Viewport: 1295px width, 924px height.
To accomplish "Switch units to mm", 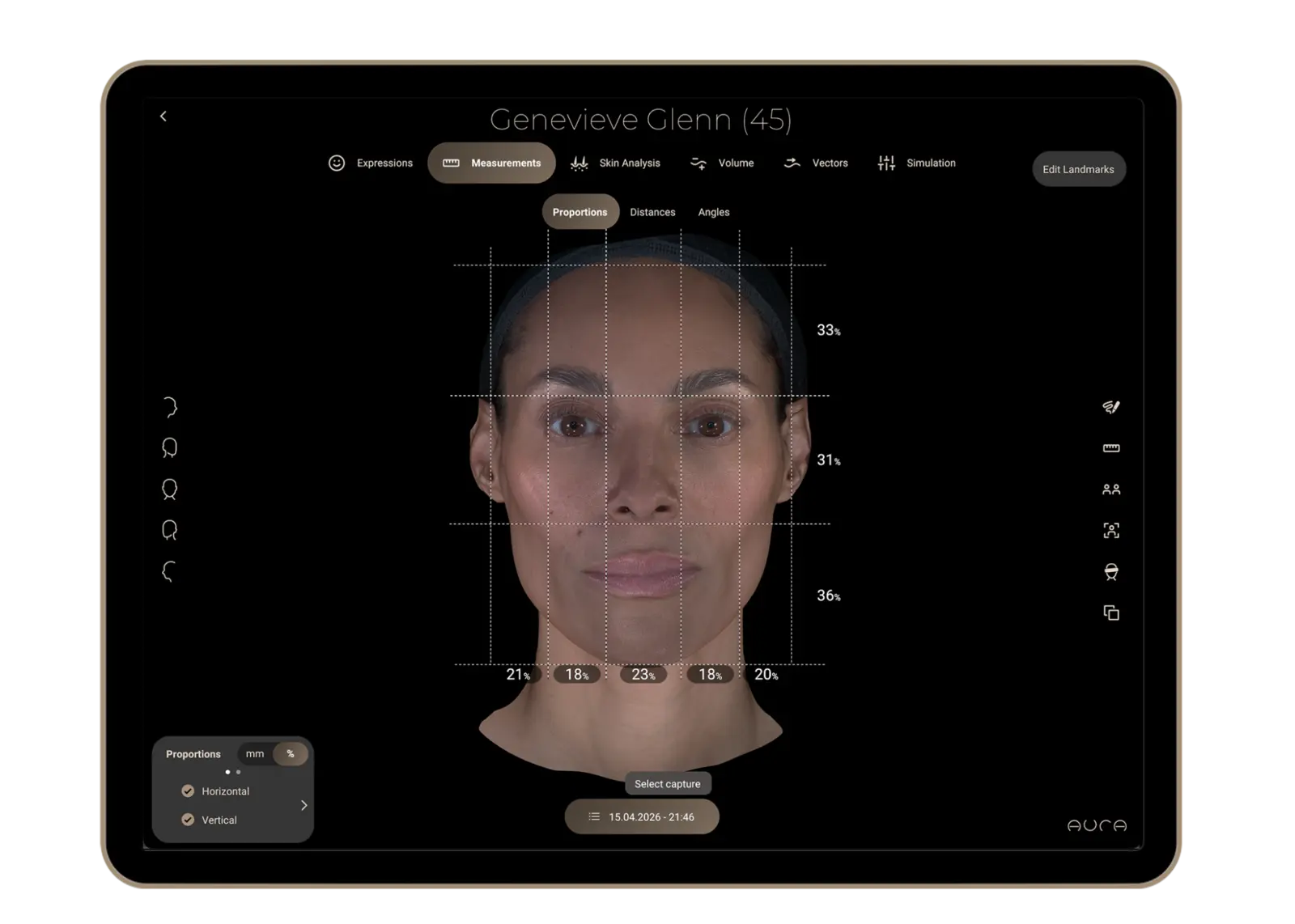I will (255, 753).
